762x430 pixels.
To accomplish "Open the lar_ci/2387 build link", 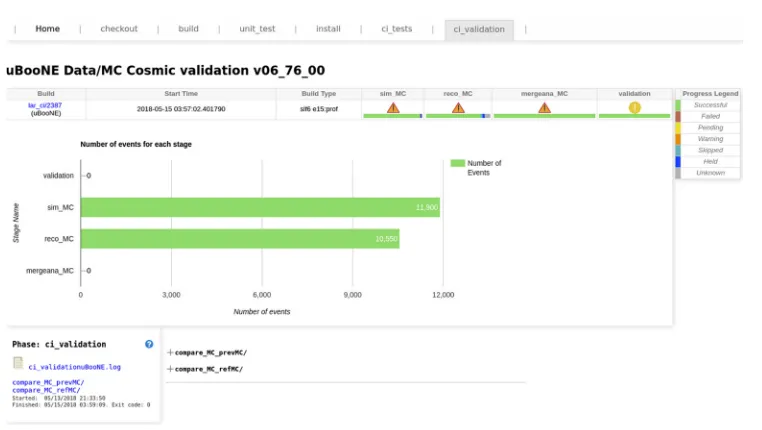I will coord(45,105).
